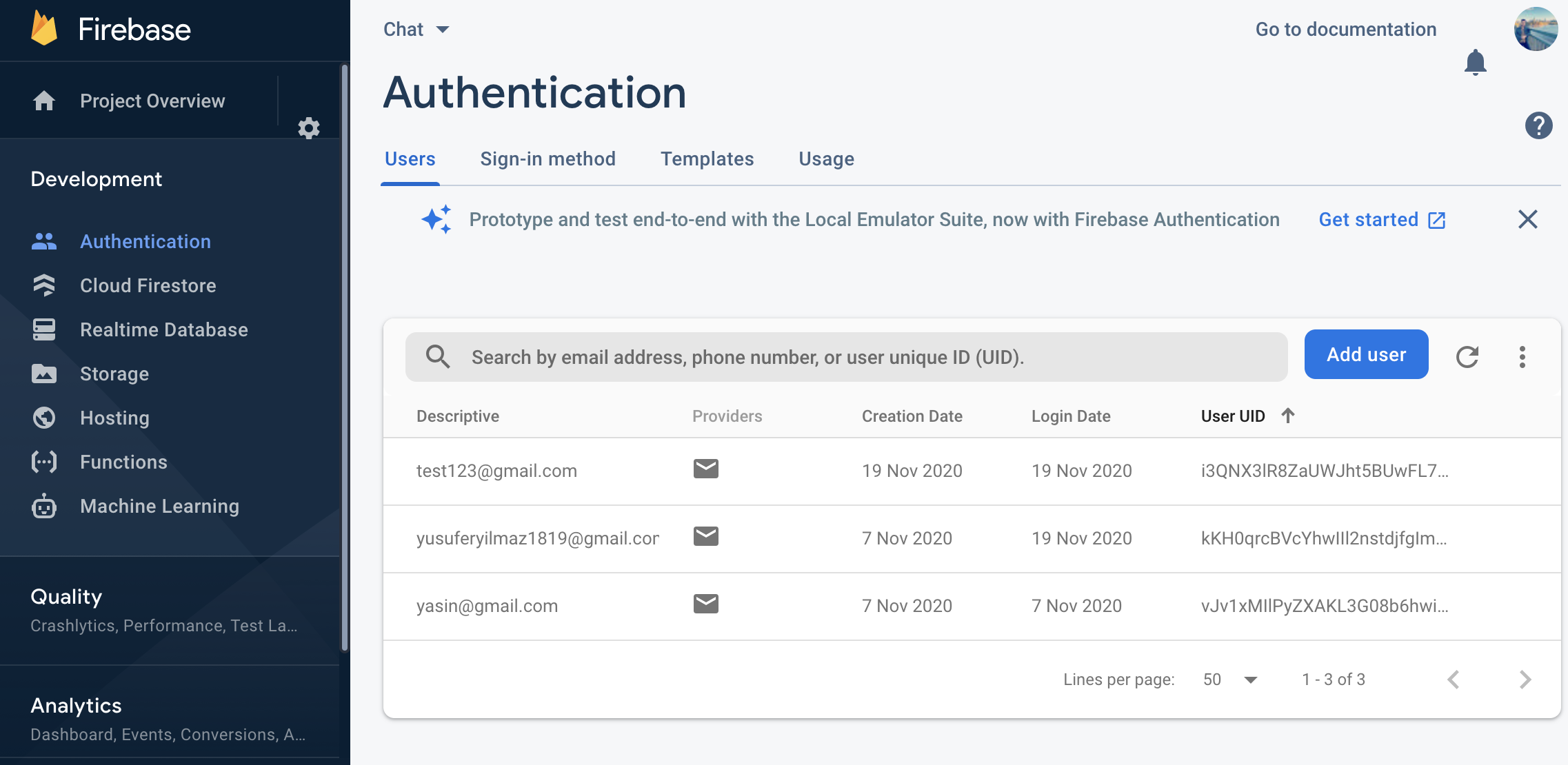This screenshot has width=1568, height=765.
Task: Dismiss the Emulator Suite banner
Action: (1527, 220)
